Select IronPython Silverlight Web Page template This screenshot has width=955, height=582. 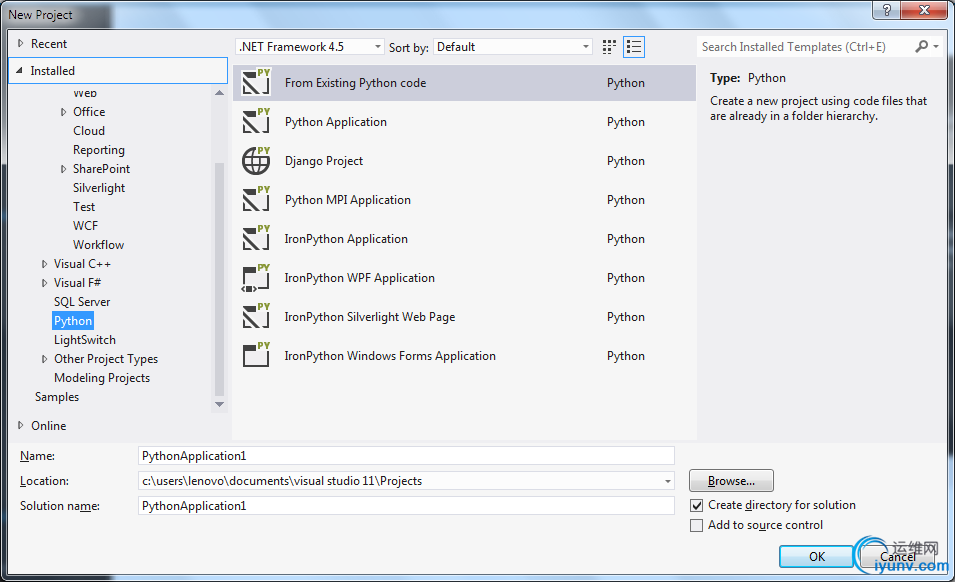point(464,317)
